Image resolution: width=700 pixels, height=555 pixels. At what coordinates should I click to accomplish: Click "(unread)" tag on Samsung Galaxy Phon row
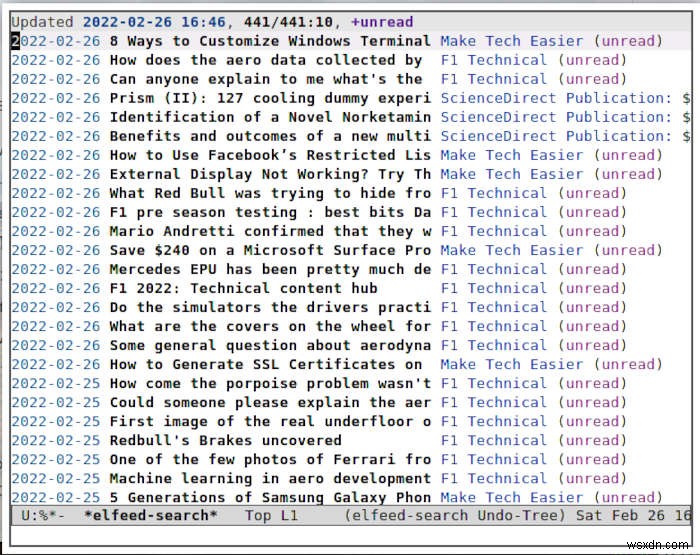(x=628, y=497)
